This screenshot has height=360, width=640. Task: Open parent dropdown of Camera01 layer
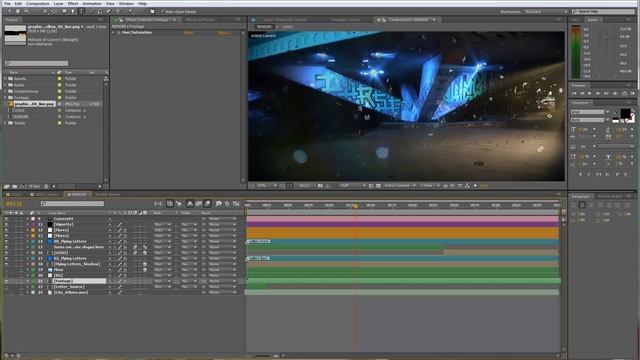coord(222,219)
